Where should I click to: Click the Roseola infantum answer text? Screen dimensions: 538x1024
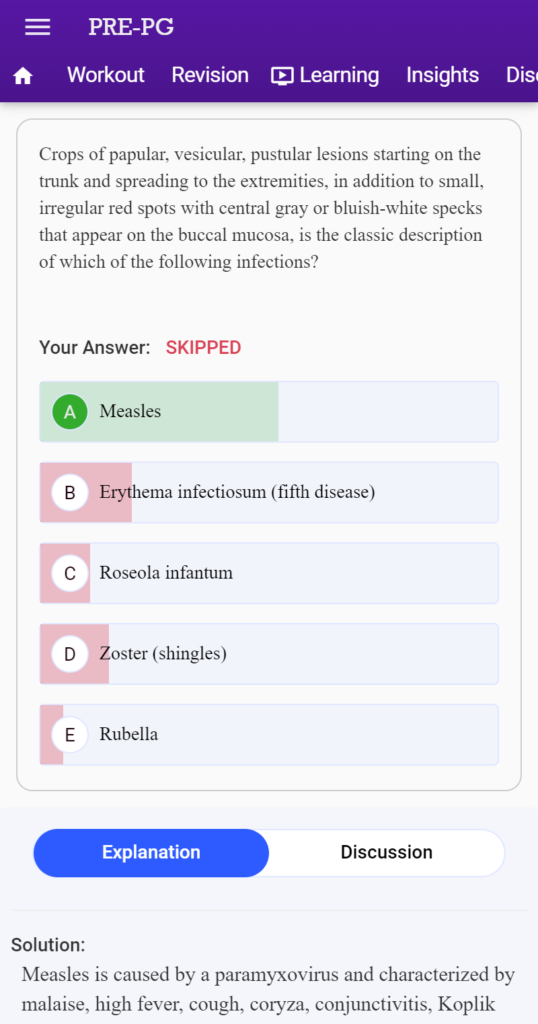point(166,573)
